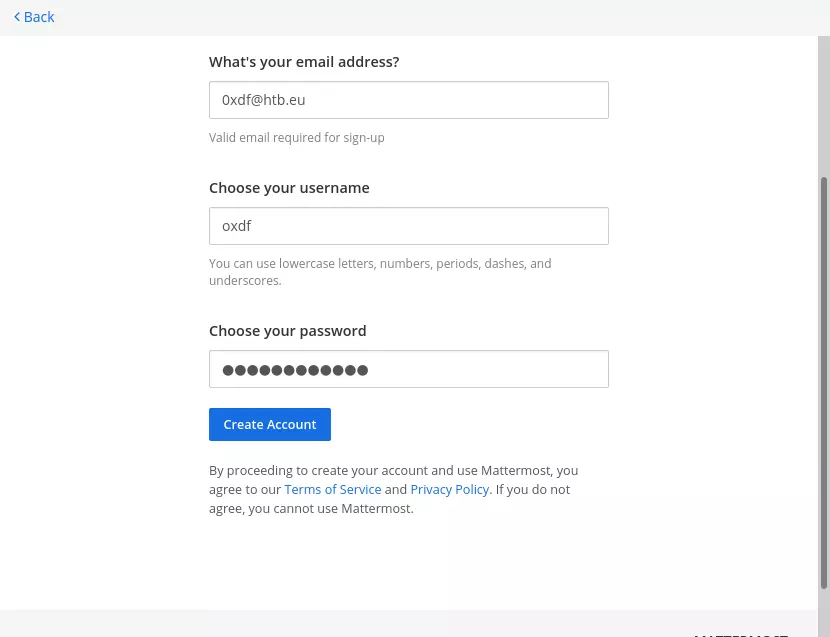This screenshot has width=830, height=637.
Task: Click the "What's your email address?" label
Action: [304, 62]
